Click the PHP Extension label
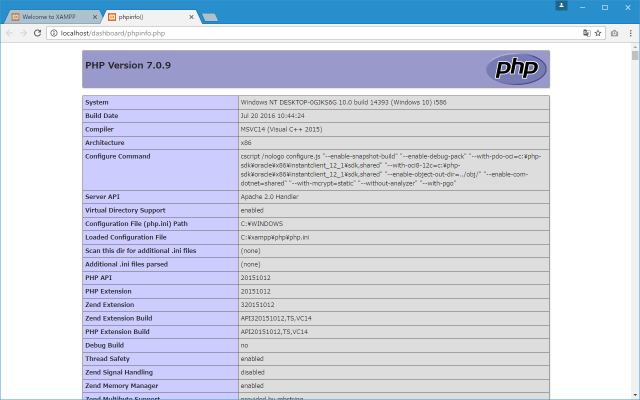This screenshot has width=640, height=400. point(108,291)
